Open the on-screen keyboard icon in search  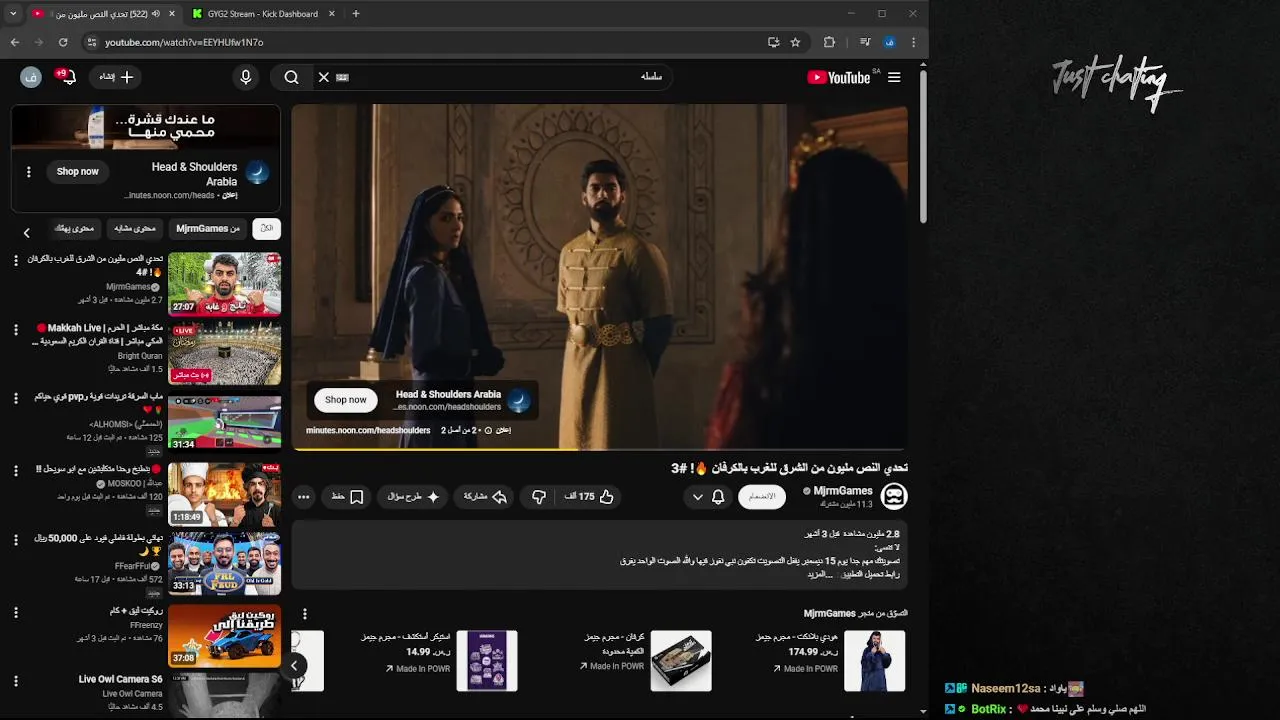[342, 77]
